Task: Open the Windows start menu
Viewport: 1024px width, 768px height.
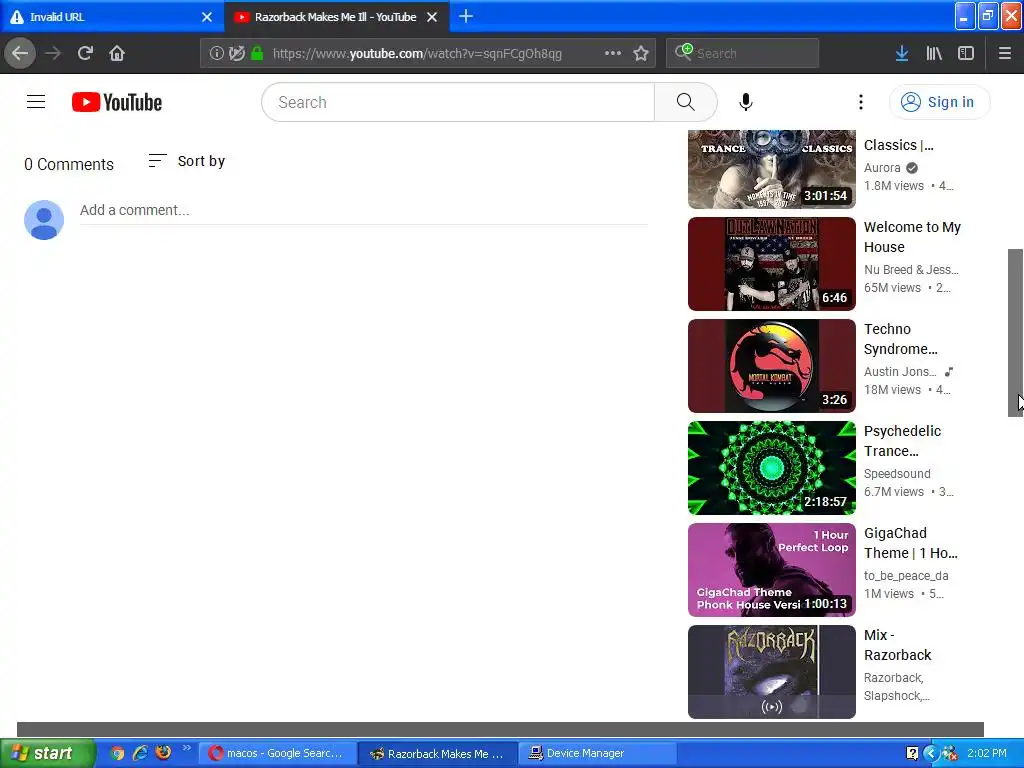Action: pos(47,753)
